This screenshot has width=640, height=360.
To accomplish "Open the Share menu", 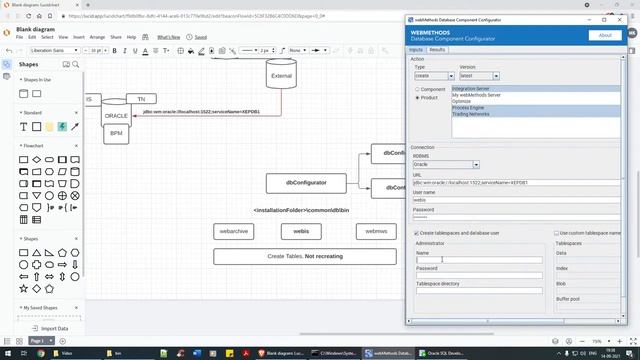I will 116,37.
